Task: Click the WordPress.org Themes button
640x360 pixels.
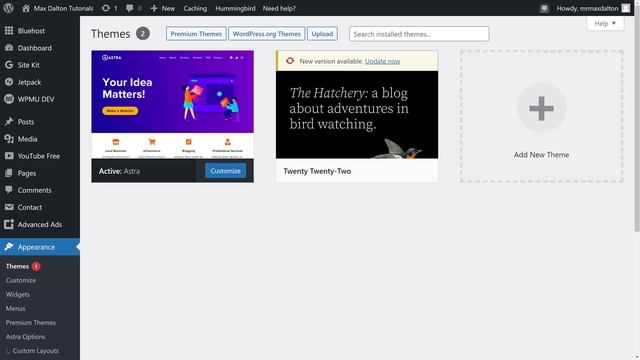Action: click(x=267, y=34)
